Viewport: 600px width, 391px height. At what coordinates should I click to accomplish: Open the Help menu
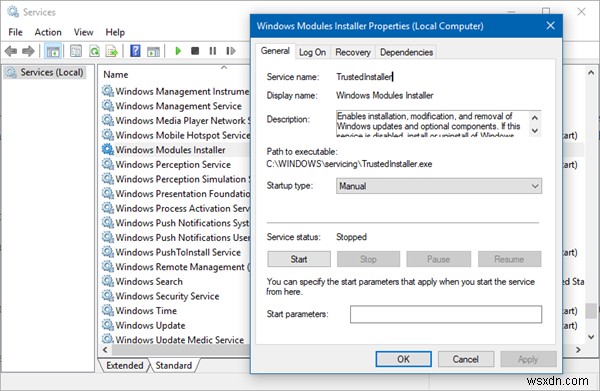tap(115, 32)
